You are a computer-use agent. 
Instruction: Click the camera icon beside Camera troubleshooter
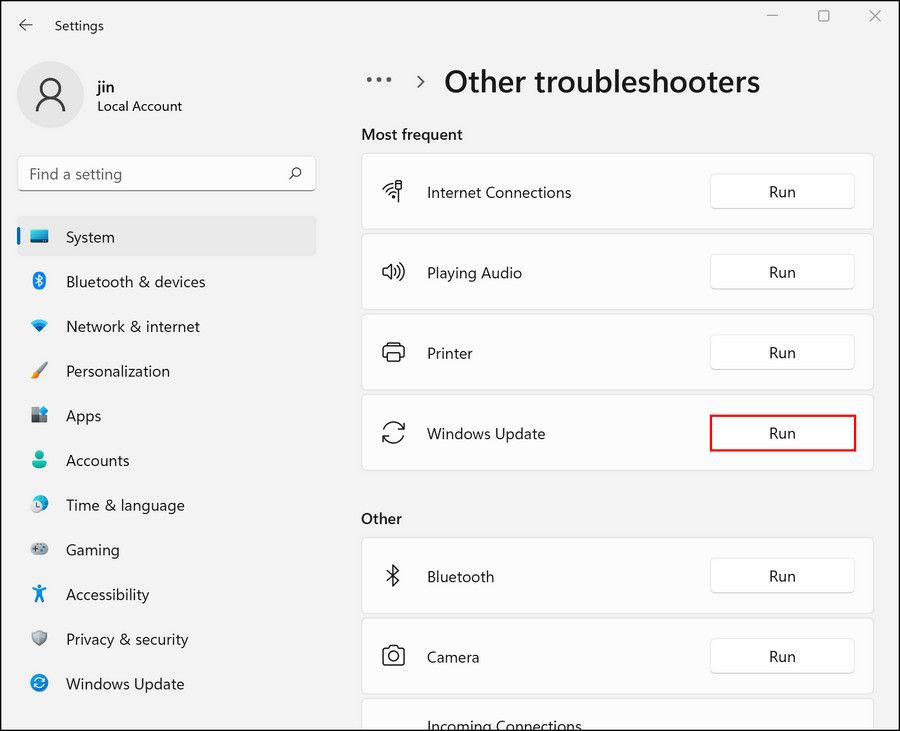394,656
